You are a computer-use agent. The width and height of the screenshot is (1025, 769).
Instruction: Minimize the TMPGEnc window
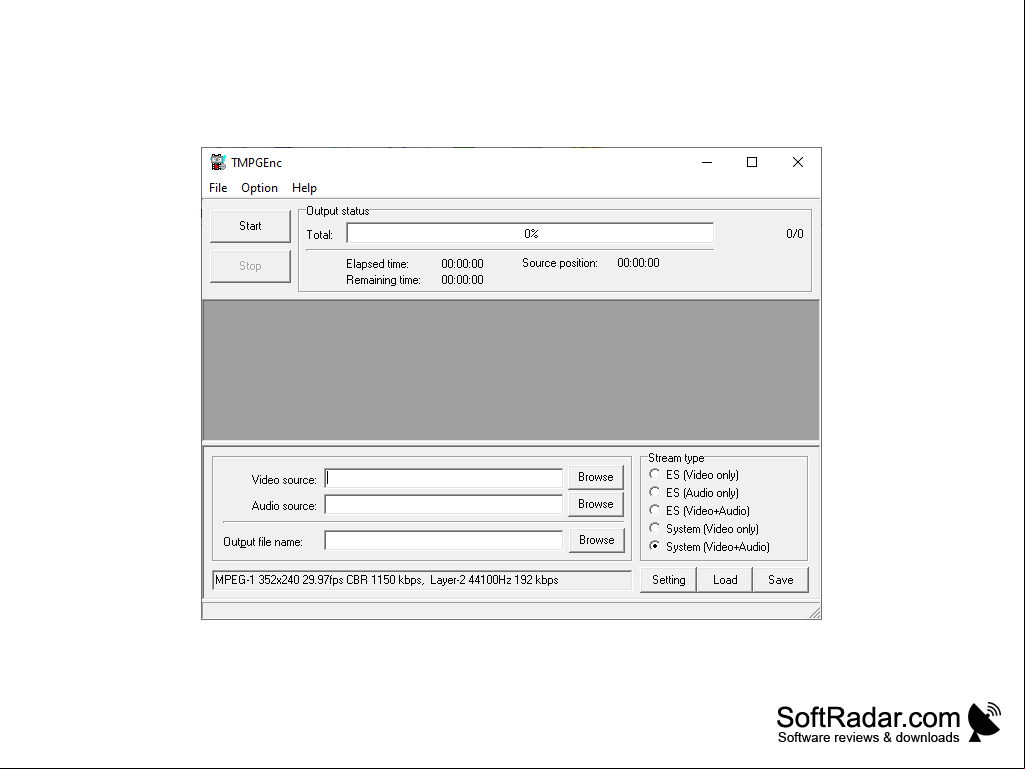707,162
